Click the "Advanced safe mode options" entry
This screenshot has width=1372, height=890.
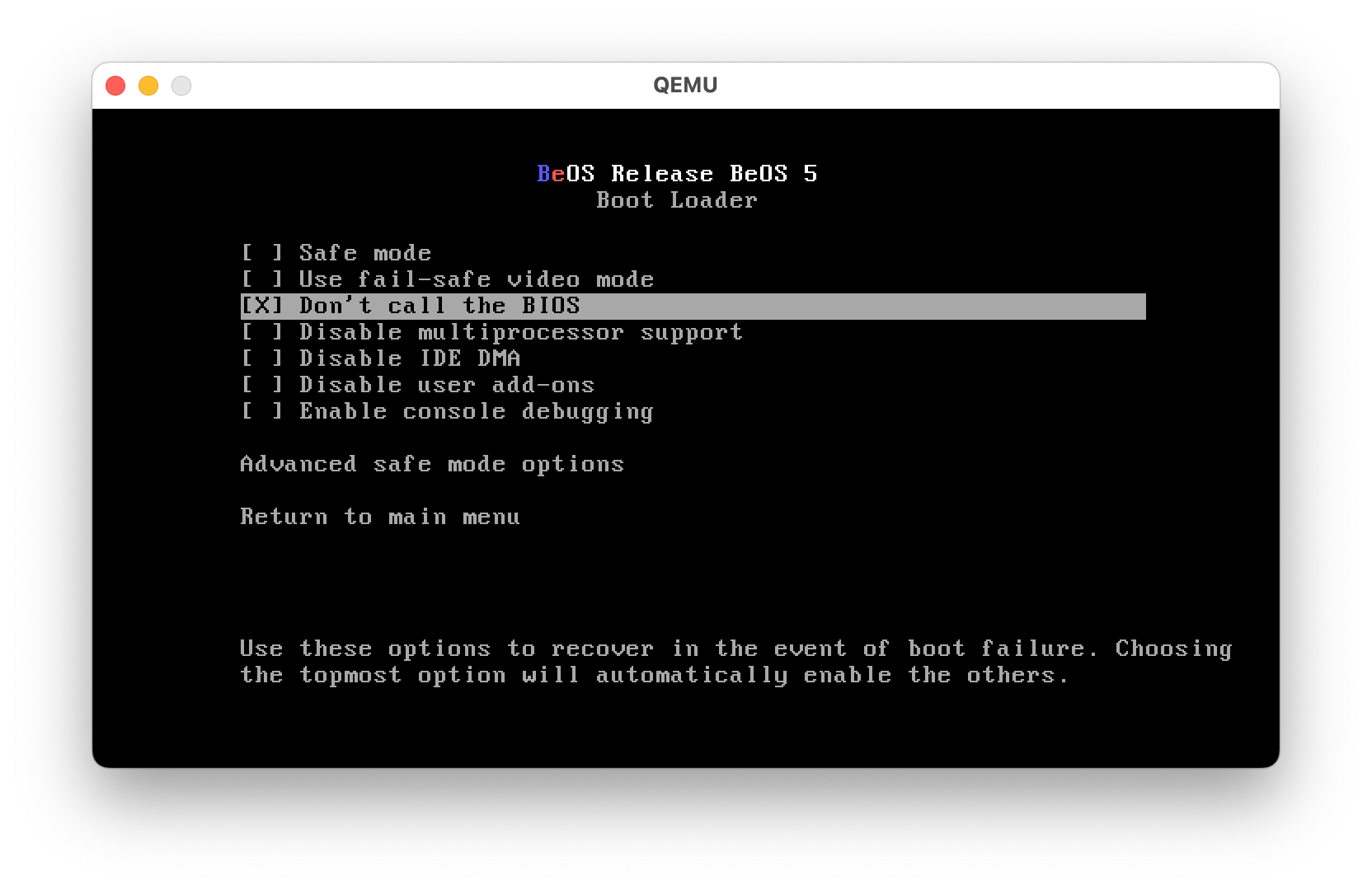(431, 464)
